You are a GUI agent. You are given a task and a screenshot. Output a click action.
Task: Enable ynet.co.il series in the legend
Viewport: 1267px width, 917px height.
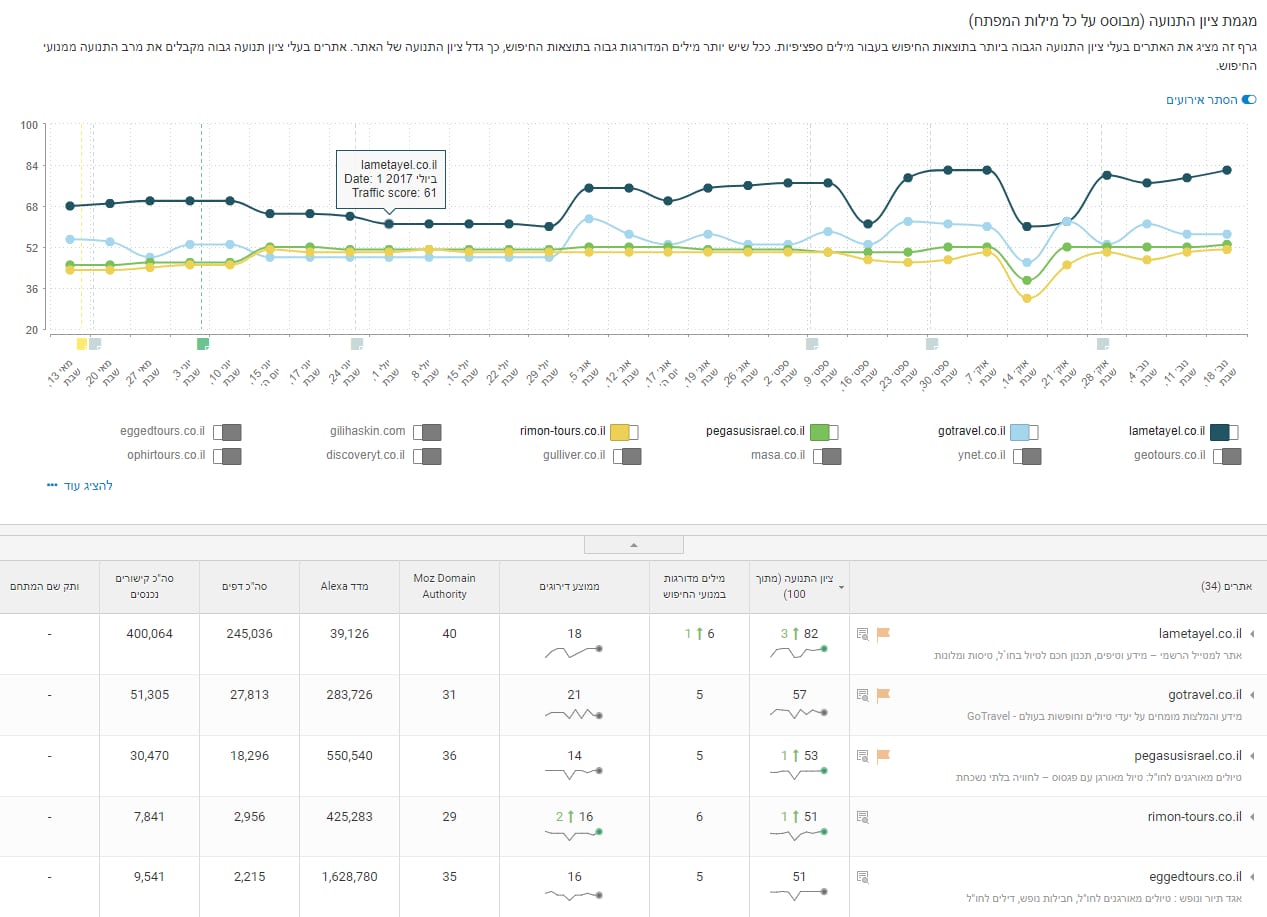(x=1027, y=456)
